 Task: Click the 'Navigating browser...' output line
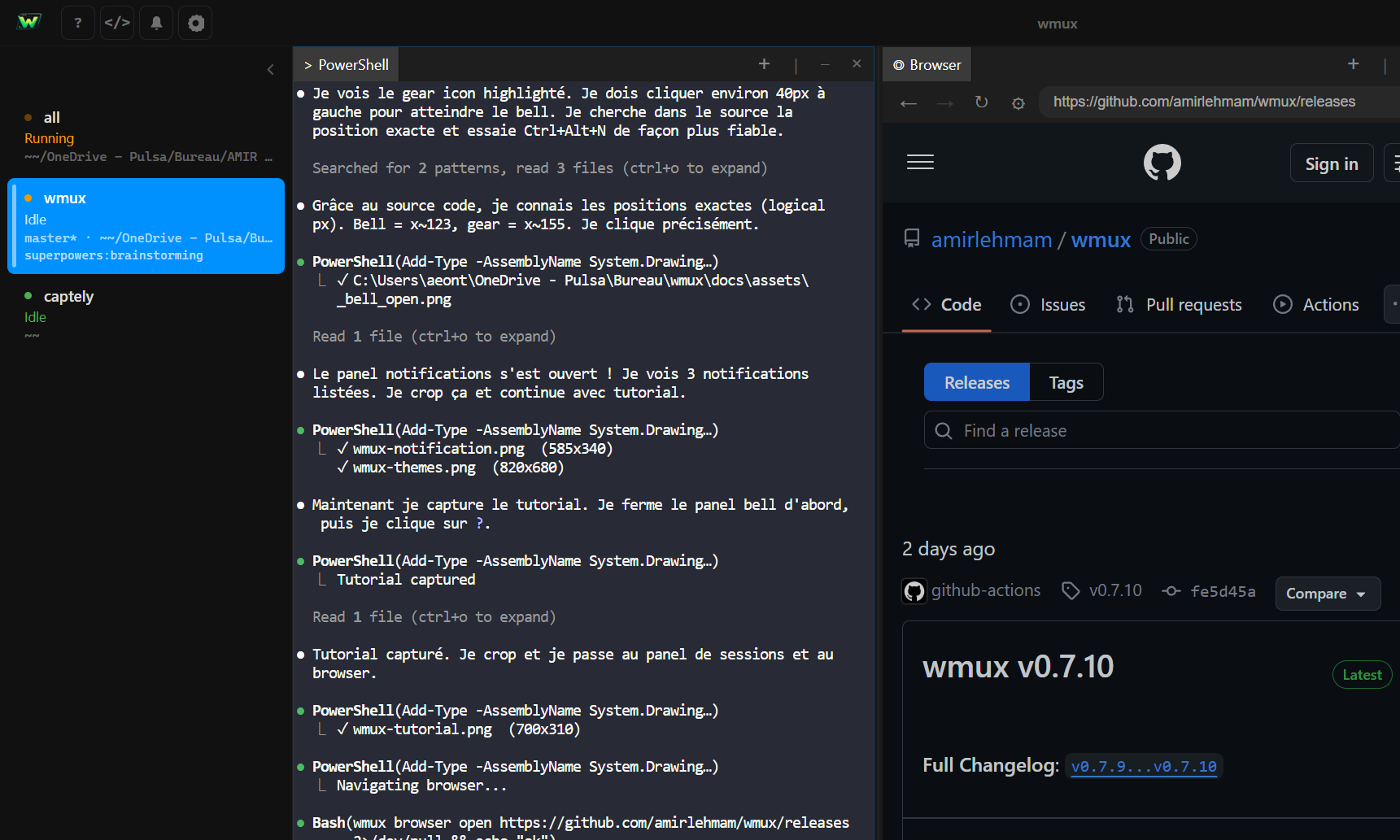coord(421,786)
